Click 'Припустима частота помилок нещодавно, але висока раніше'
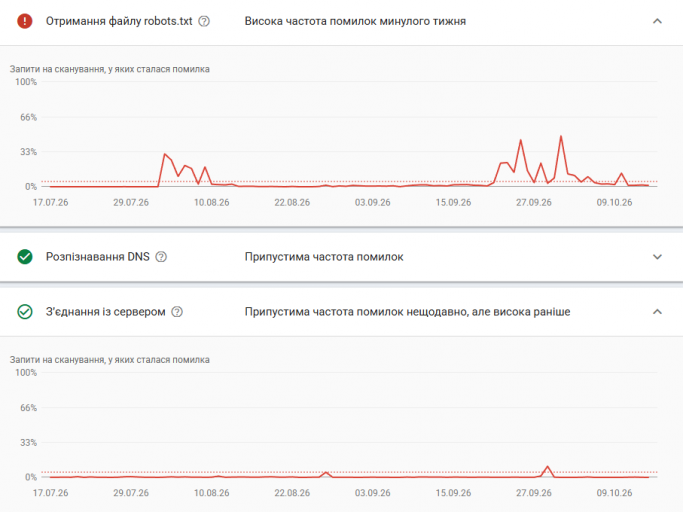This screenshot has height=512, width=683. click(x=407, y=312)
